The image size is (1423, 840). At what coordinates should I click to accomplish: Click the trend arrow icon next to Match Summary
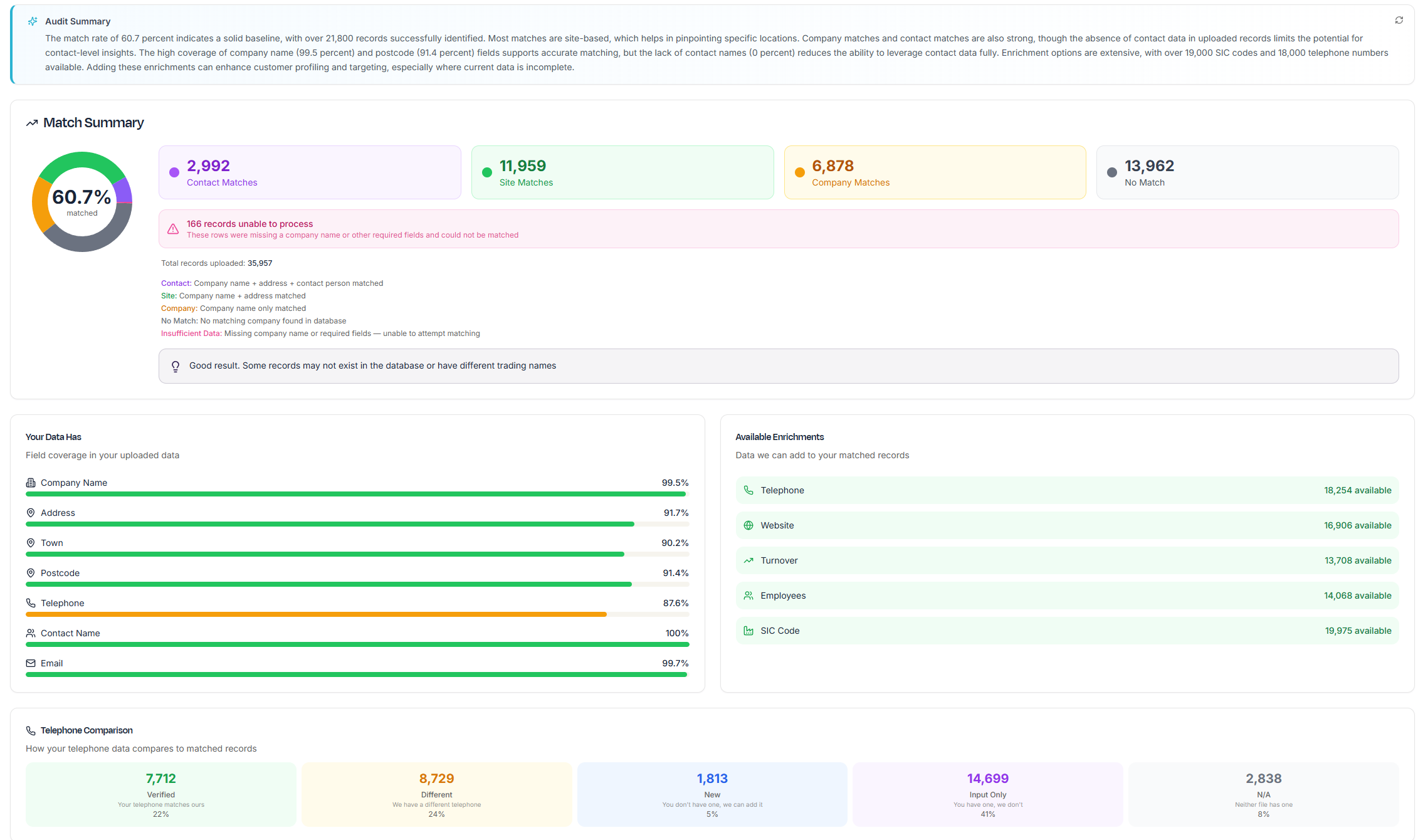point(32,122)
